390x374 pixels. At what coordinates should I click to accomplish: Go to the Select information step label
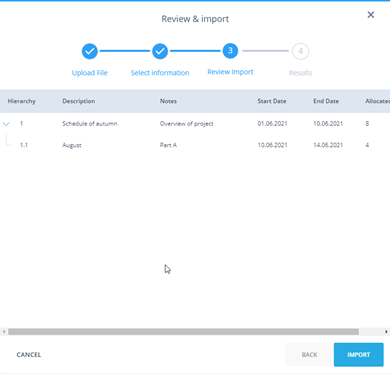coord(160,73)
